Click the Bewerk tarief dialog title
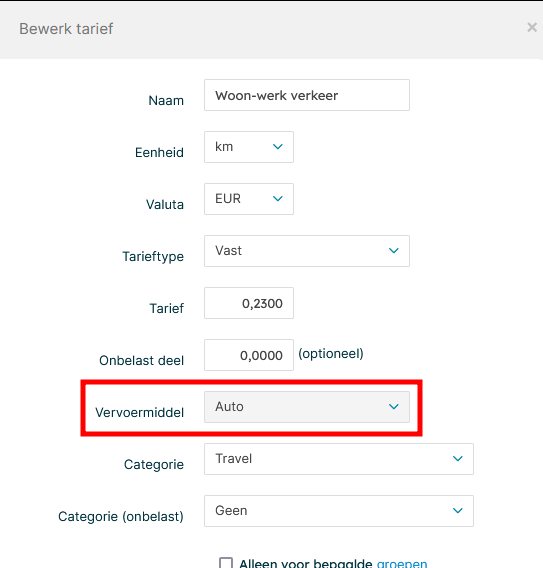This screenshot has height=568, width=543. click(x=66, y=29)
